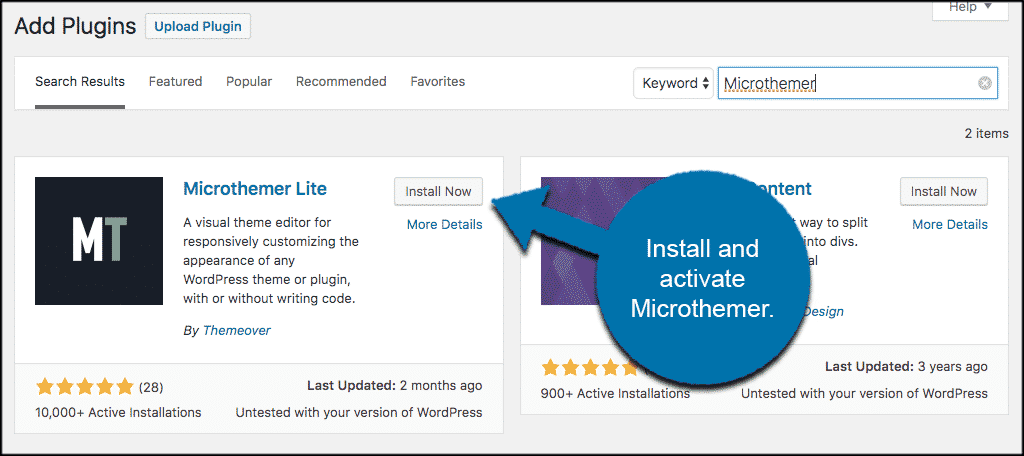The height and width of the screenshot is (456, 1024).
Task: Open More Details for Microthemer Lite
Action: coord(445,224)
